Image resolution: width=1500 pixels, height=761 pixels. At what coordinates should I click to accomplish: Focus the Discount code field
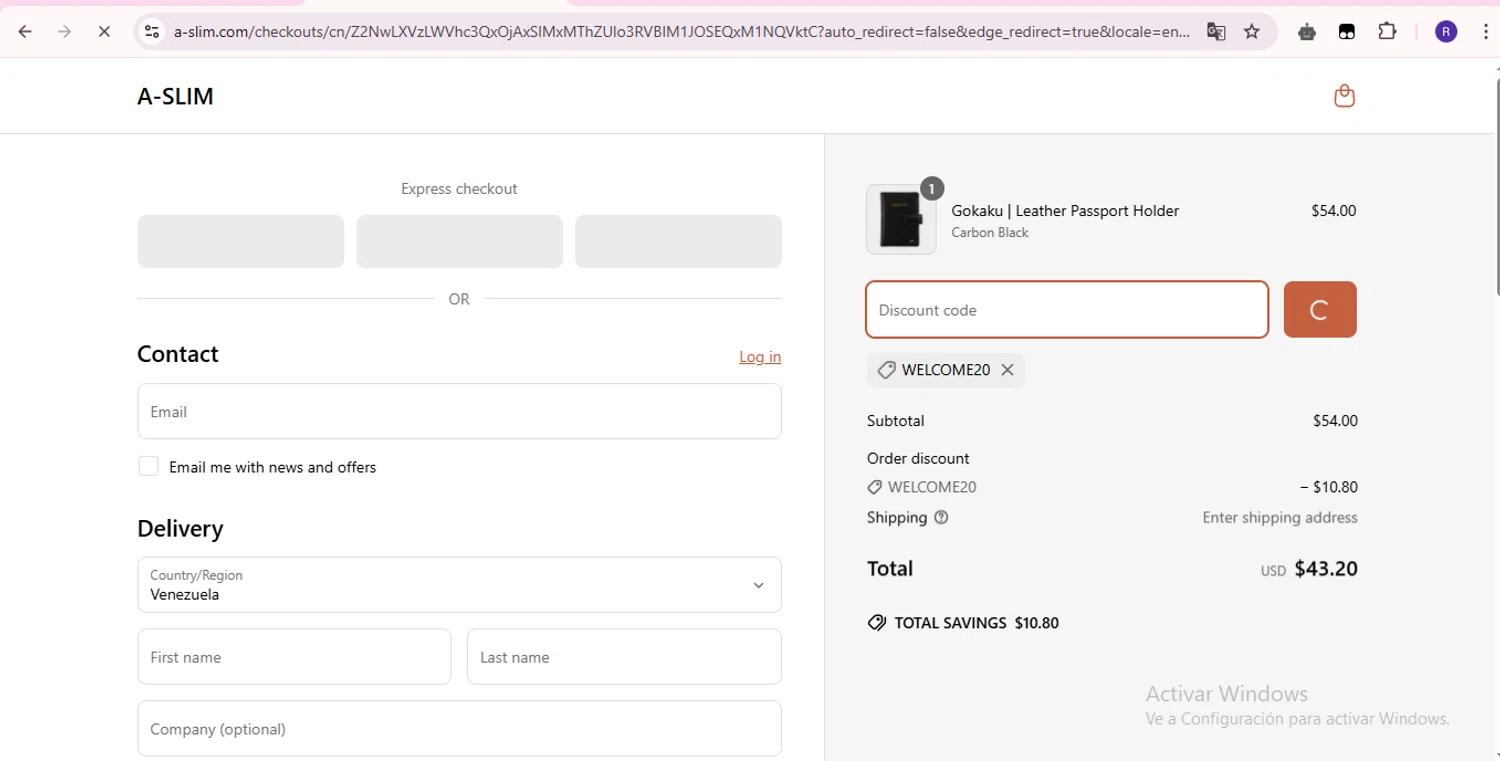1067,310
